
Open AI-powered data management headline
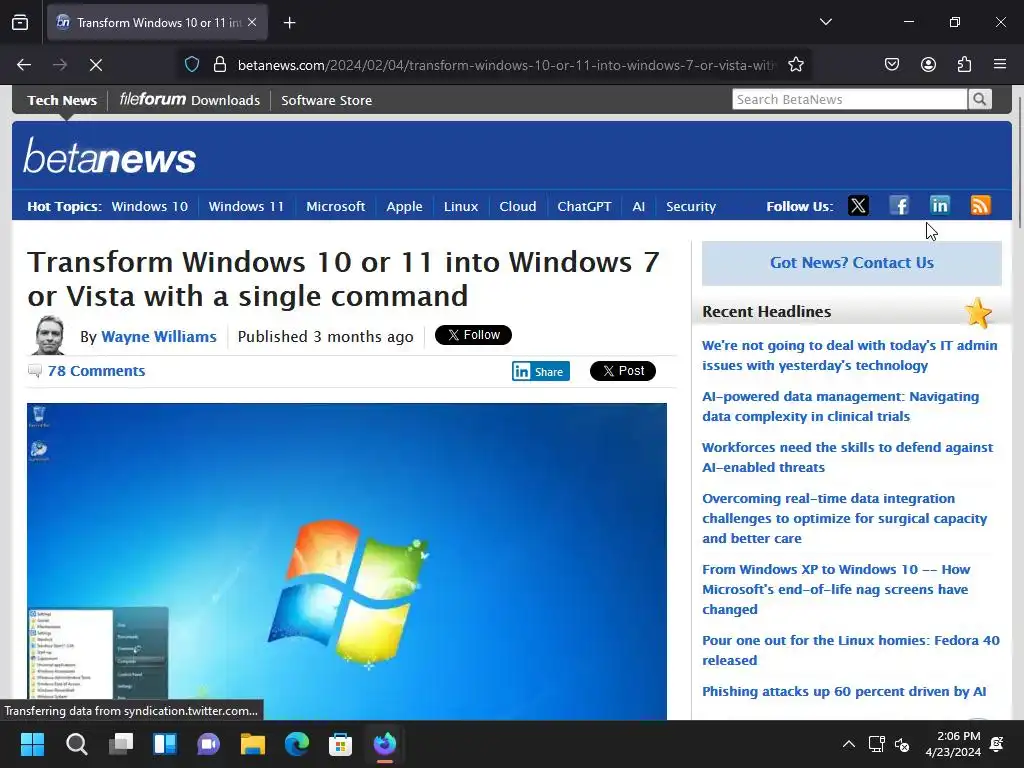[840, 406]
